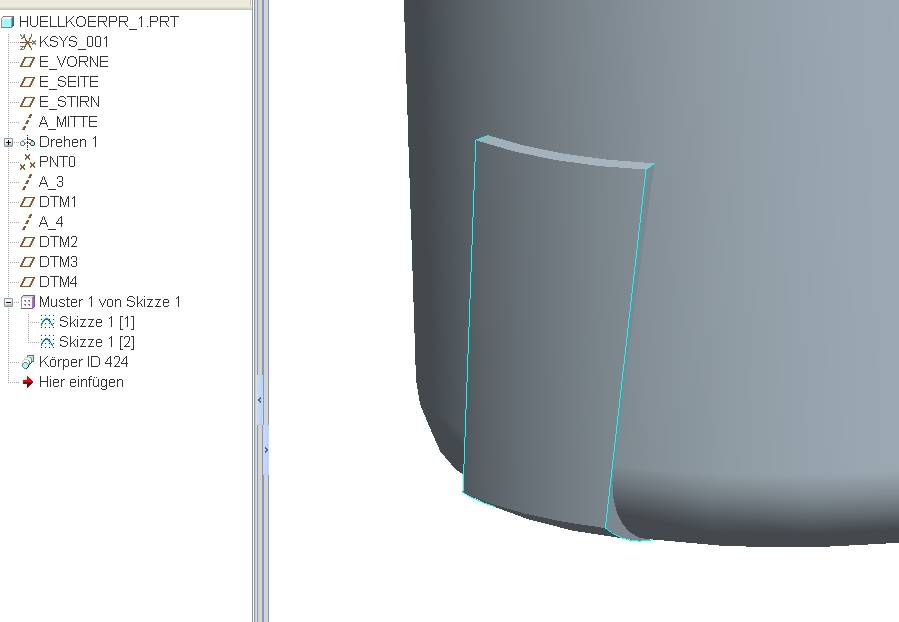The width and height of the screenshot is (899, 622).
Task: Select the DTM4 label
Action: tap(58, 282)
